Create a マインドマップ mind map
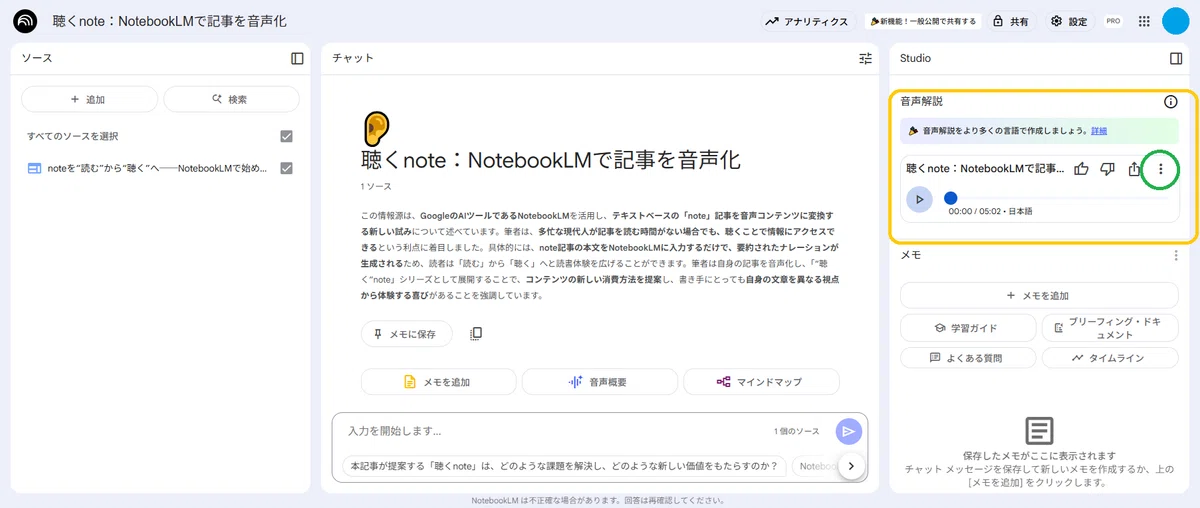Screen dimensions: 1200x508 pos(761,382)
